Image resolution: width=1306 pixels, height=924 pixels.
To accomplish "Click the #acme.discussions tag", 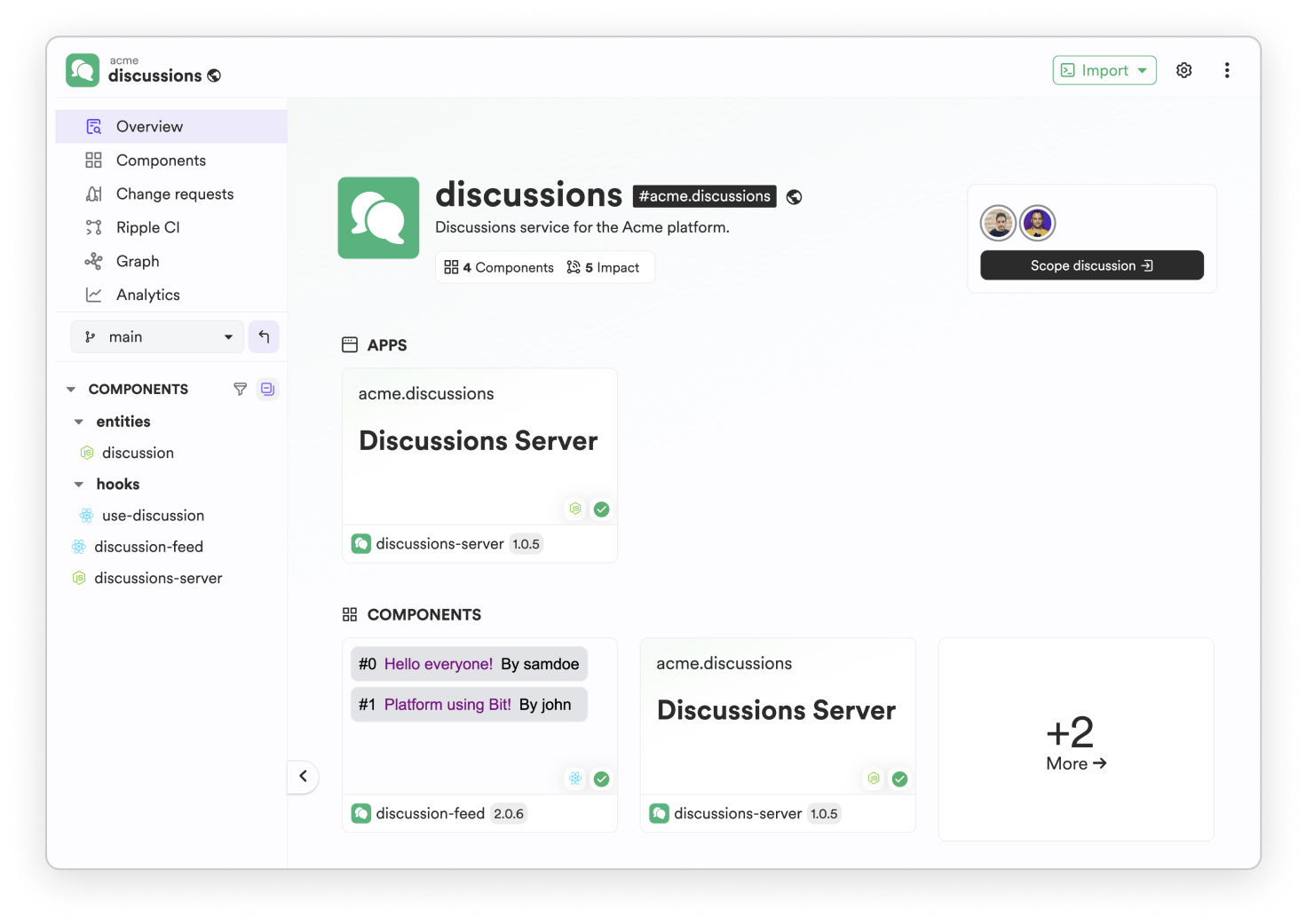I will 705,196.
